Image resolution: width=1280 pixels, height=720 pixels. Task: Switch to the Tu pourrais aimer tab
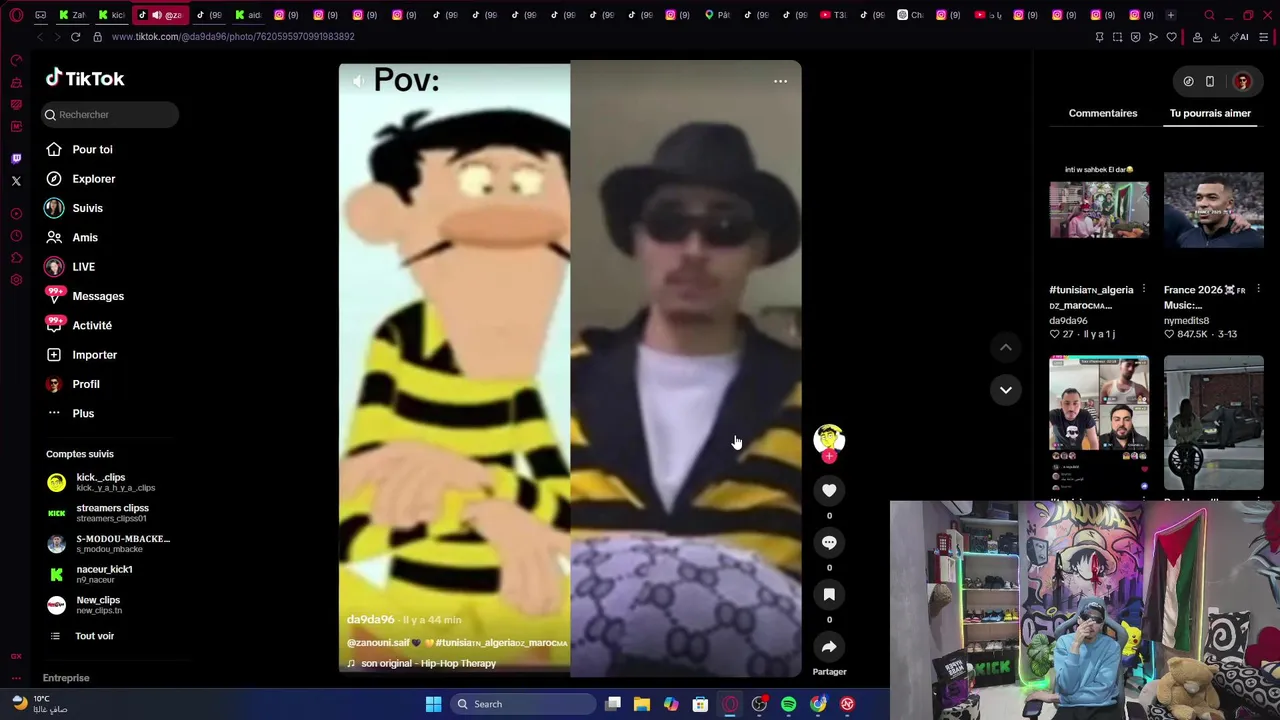pyautogui.click(x=1210, y=113)
